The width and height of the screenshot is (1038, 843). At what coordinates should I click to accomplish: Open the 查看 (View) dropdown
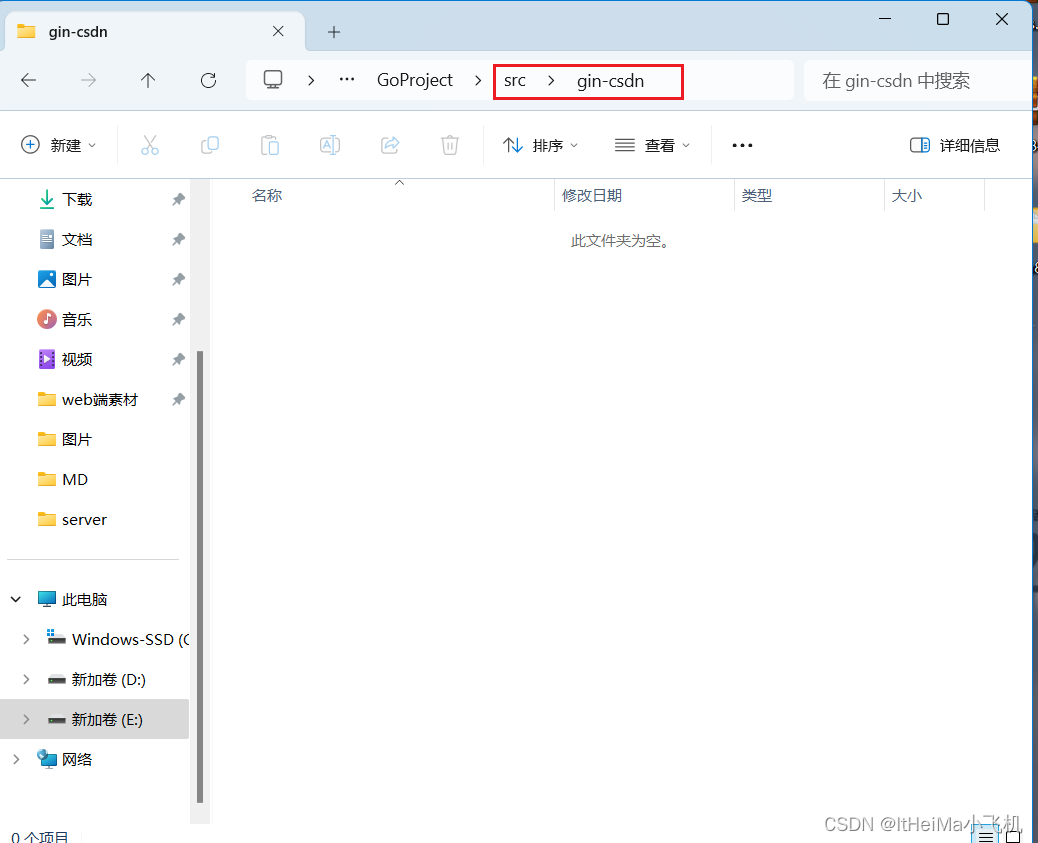click(652, 145)
